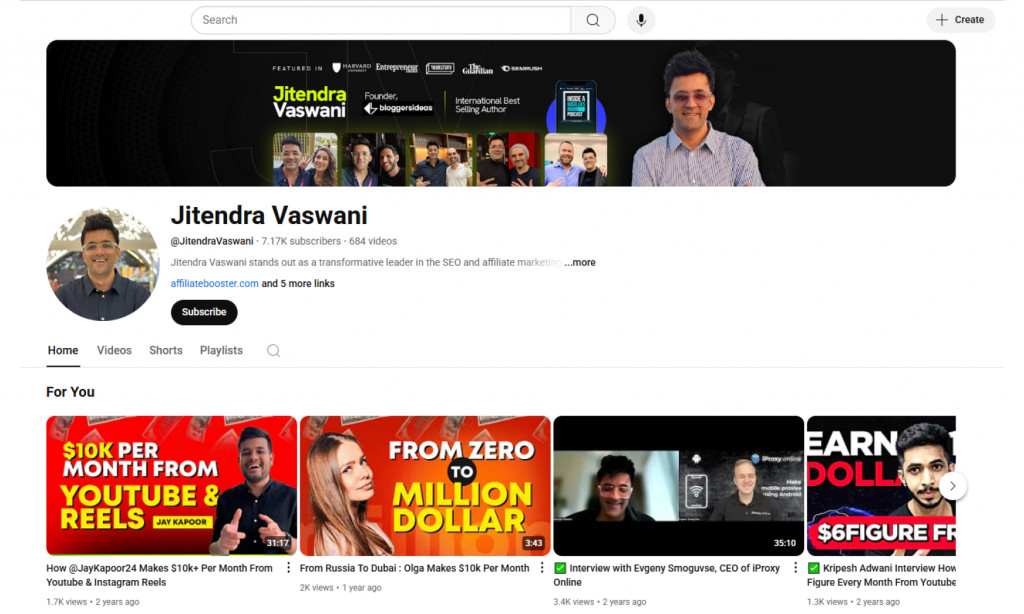Expand channel description with ...more
Screen dimensions: 1024x614
click(x=580, y=263)
